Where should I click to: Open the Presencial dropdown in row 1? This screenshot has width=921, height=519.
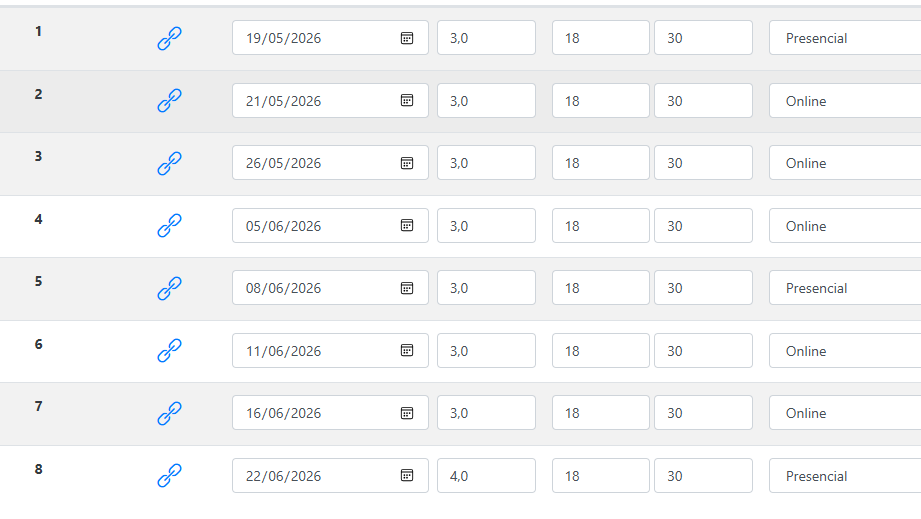click(844, 38)
